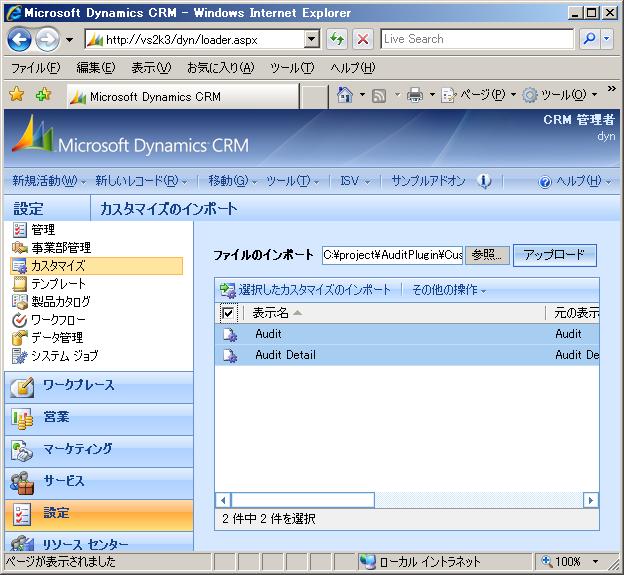
Task: Refresh the page using the green arrows icon
Action: (x=337, y=39)
